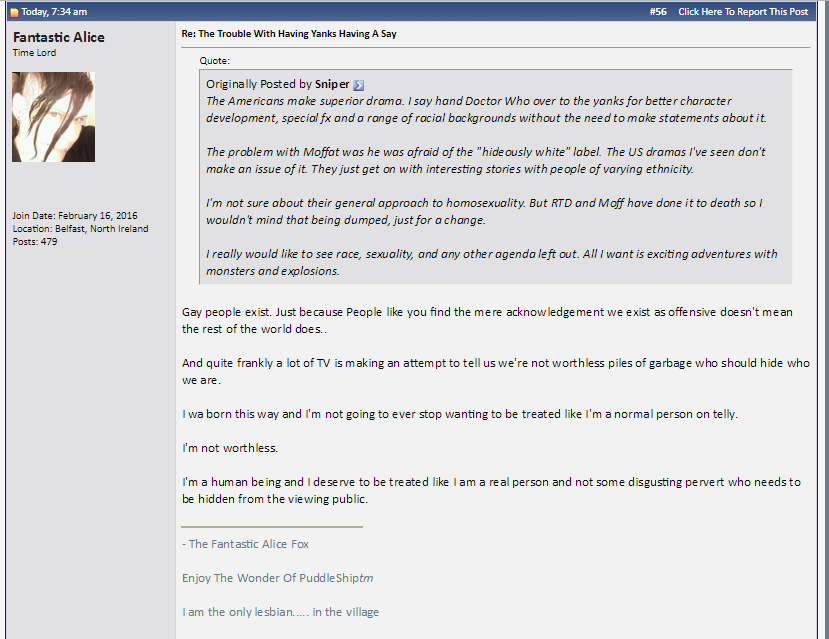The height and width of the screenshot is (639, 829).
Task: Click the Gay people exist paragraph
Action: 487,320
